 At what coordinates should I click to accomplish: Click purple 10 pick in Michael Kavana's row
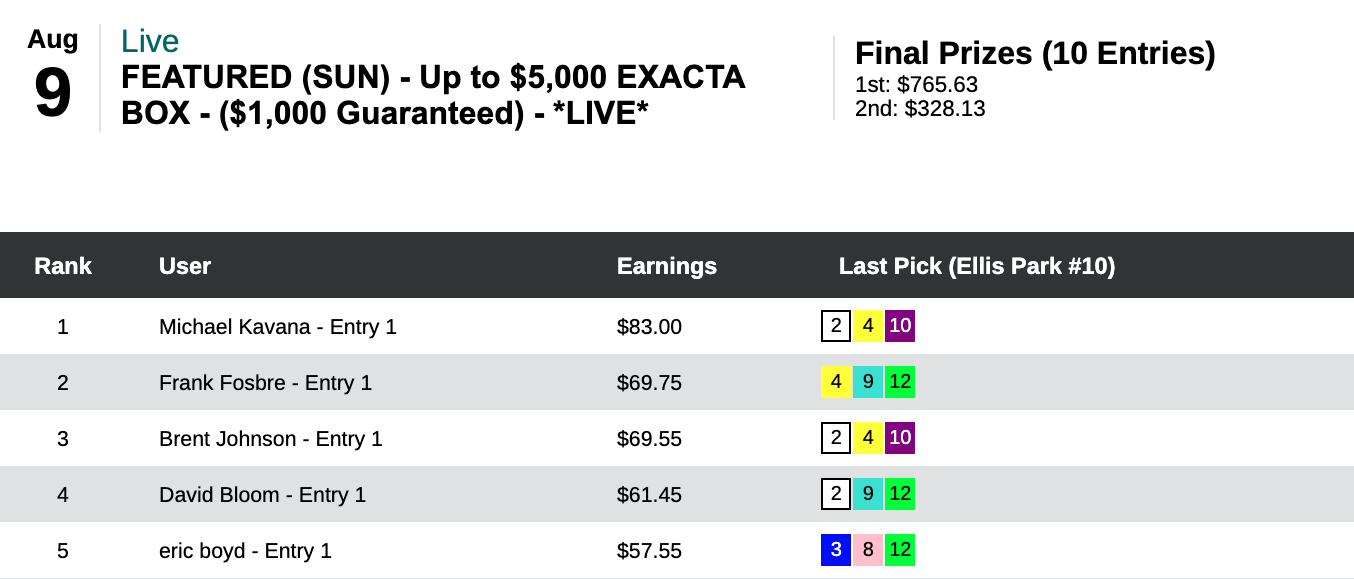900,326
